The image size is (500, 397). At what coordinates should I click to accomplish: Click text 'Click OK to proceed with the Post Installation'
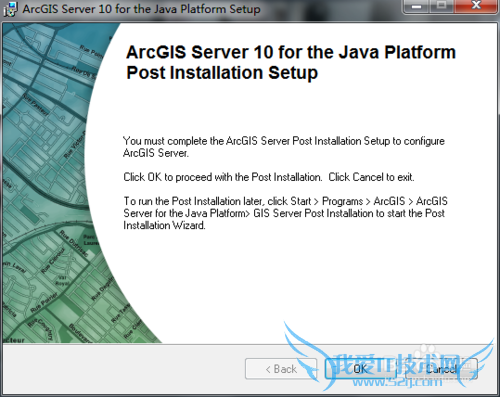tap(223, 177)
